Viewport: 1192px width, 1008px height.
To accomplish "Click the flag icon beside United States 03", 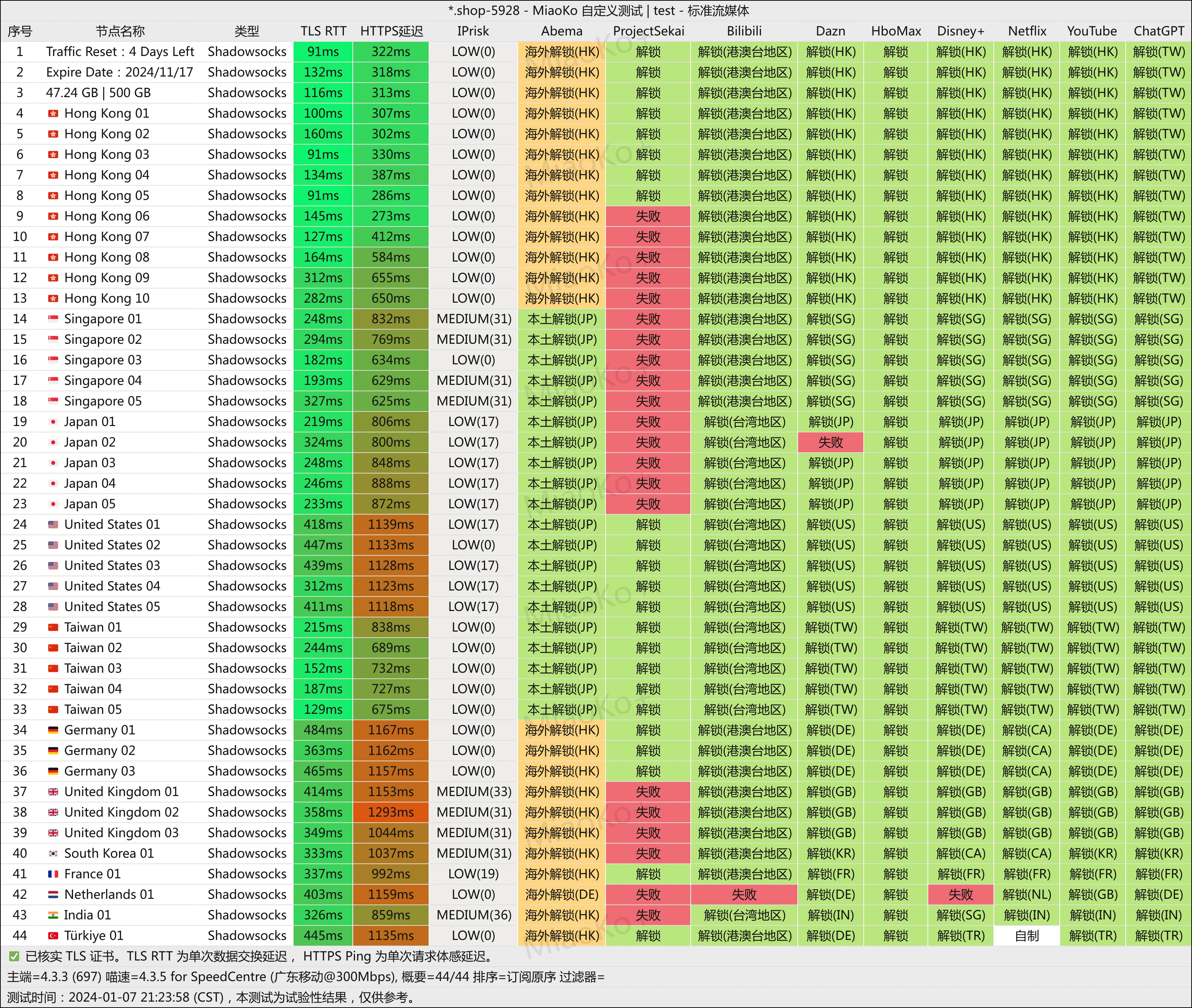I will tap(53, 566).
